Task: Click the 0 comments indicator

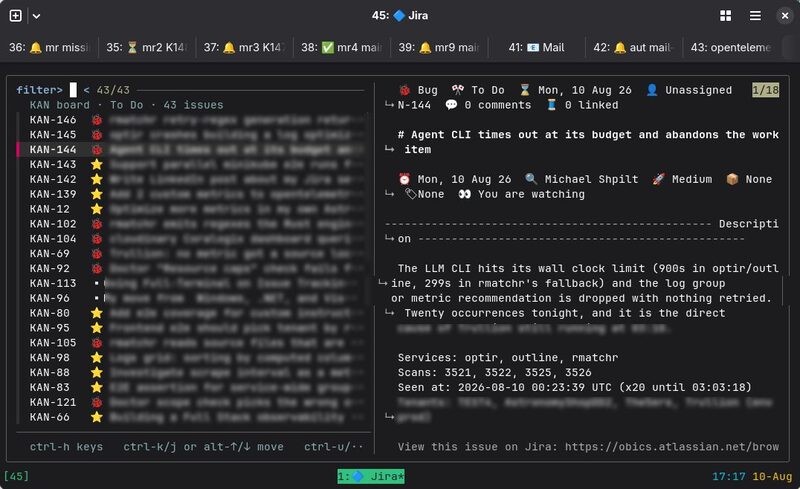Action: pos(488,105)
